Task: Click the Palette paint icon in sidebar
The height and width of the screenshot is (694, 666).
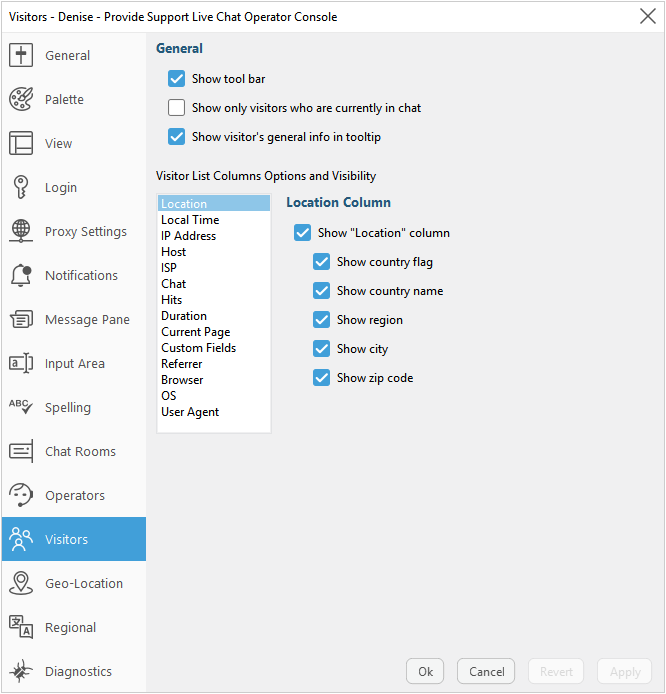Action: click(x=21, y=99)
